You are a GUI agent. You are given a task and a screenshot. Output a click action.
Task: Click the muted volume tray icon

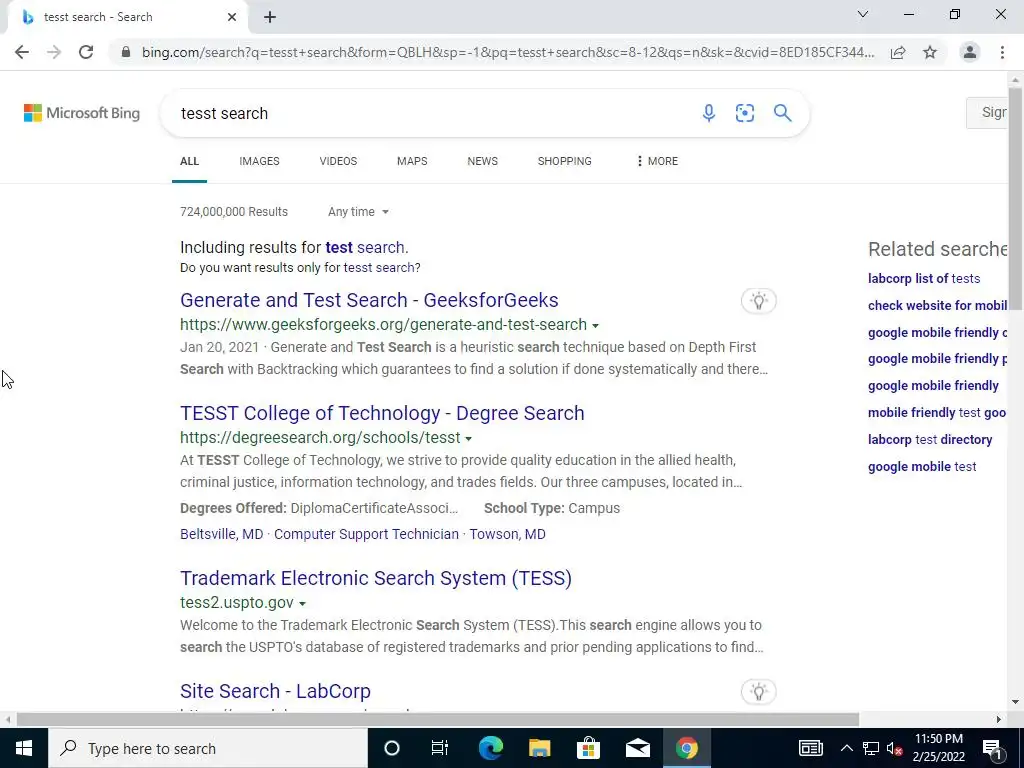[895, 748]
